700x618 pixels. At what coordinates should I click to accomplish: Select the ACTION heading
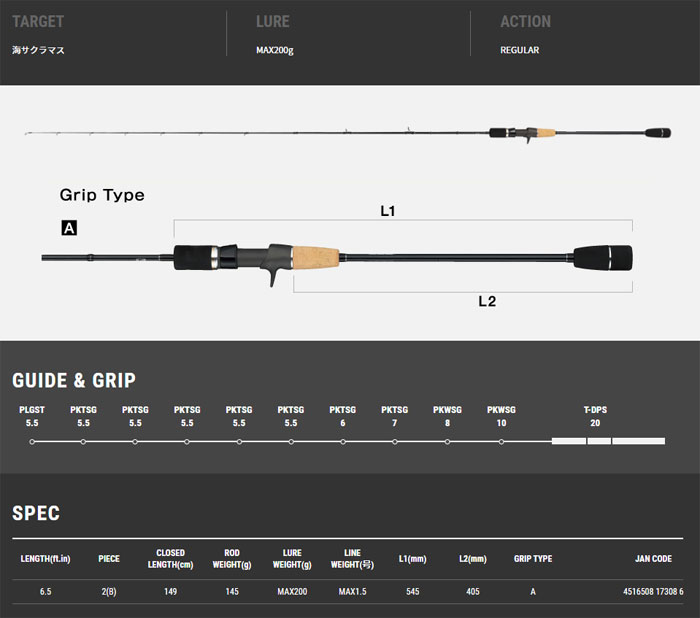525,21
